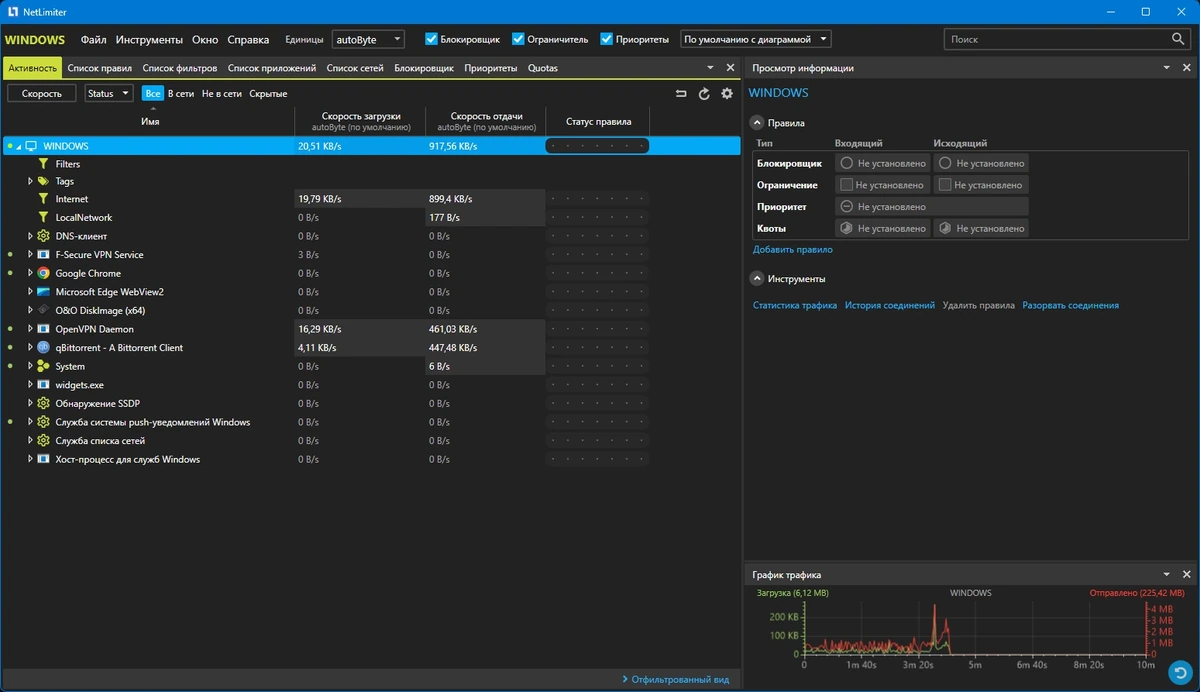Image resolution: width=1200 pixels, height=692 pixels.
Task: Click the collapse-all arrows icon in activity toolbar
Action: point(681,94)
